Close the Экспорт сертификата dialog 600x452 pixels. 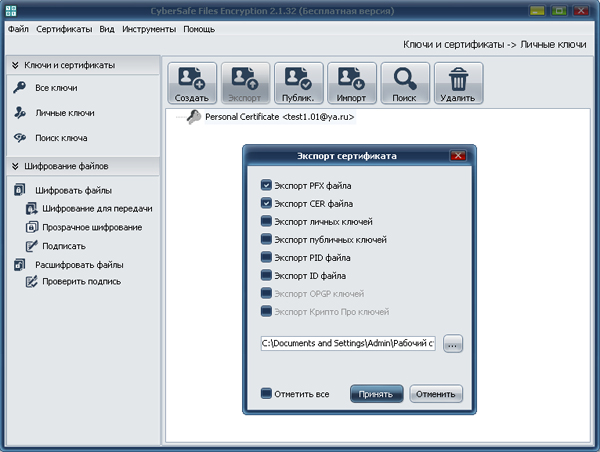tap(458, 156)
